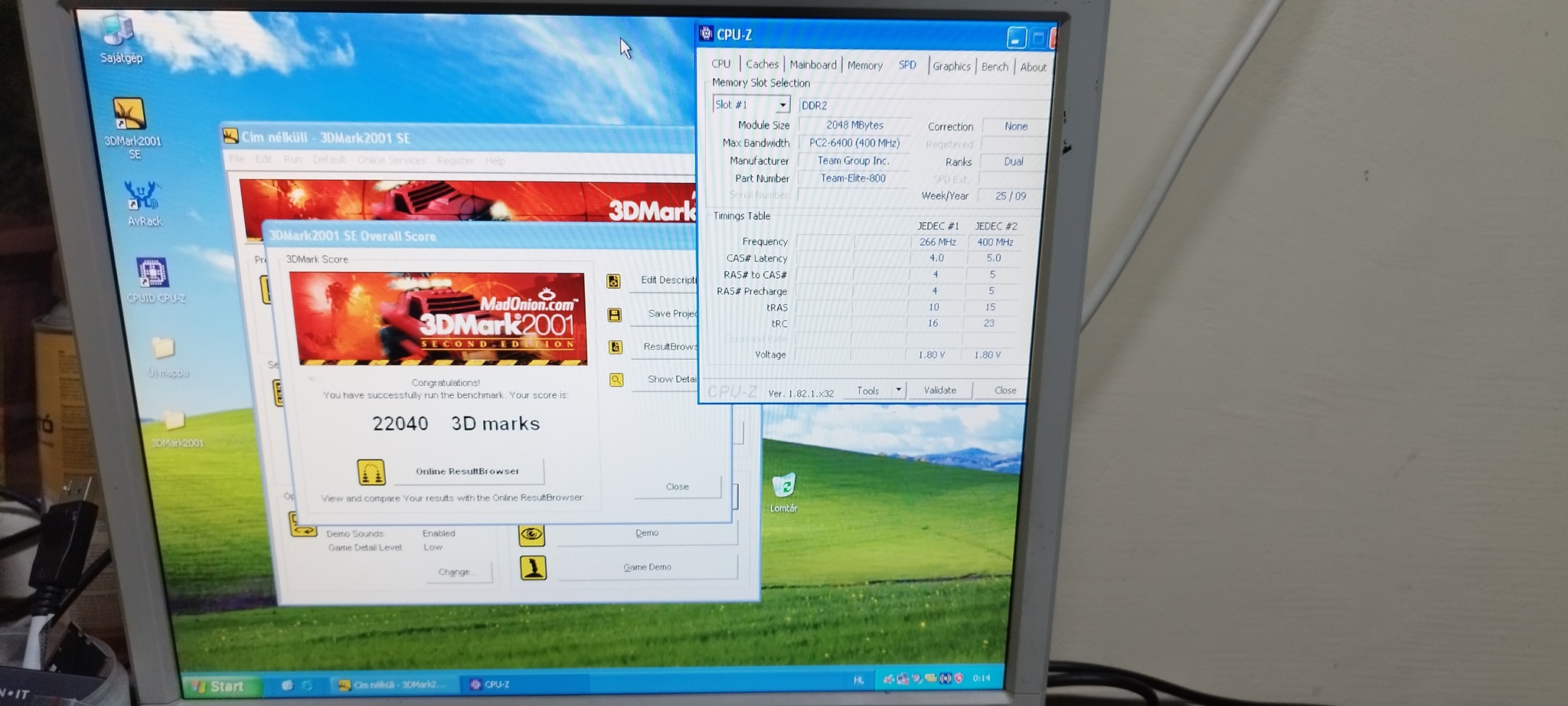Open the Edit menu in 3DMark2001 SE

click(264, 159)
